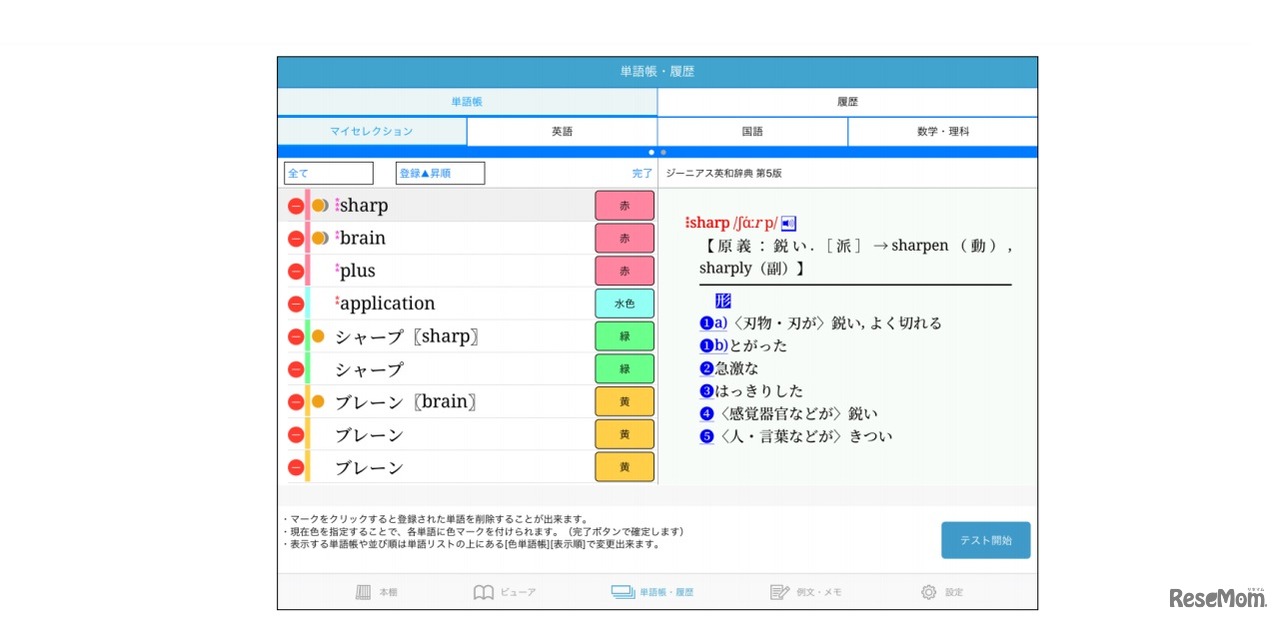Tap orange dot on ブレーン〖brain〗 row
This screenshot has width=1280, height=621.
pyautogui.click(x=318, y=402)
